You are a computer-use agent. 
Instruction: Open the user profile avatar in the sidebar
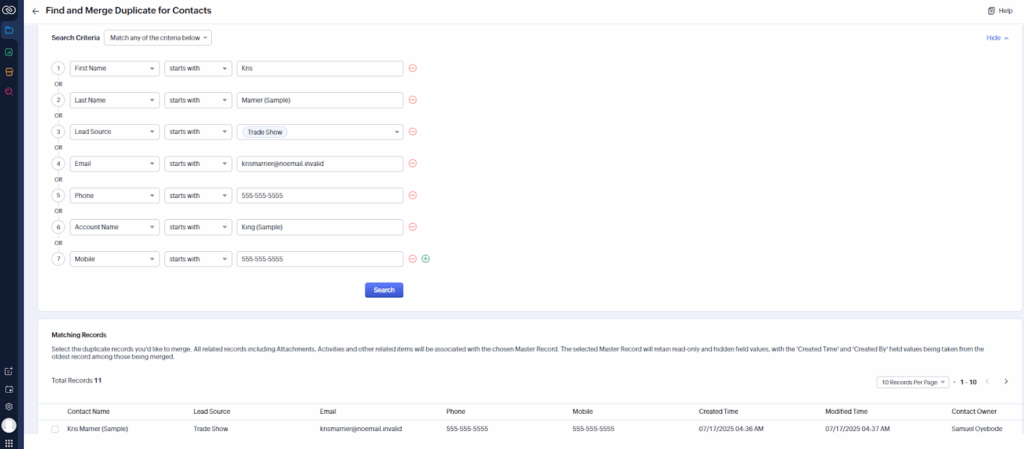pyautogui.click(x=9, y=425)
